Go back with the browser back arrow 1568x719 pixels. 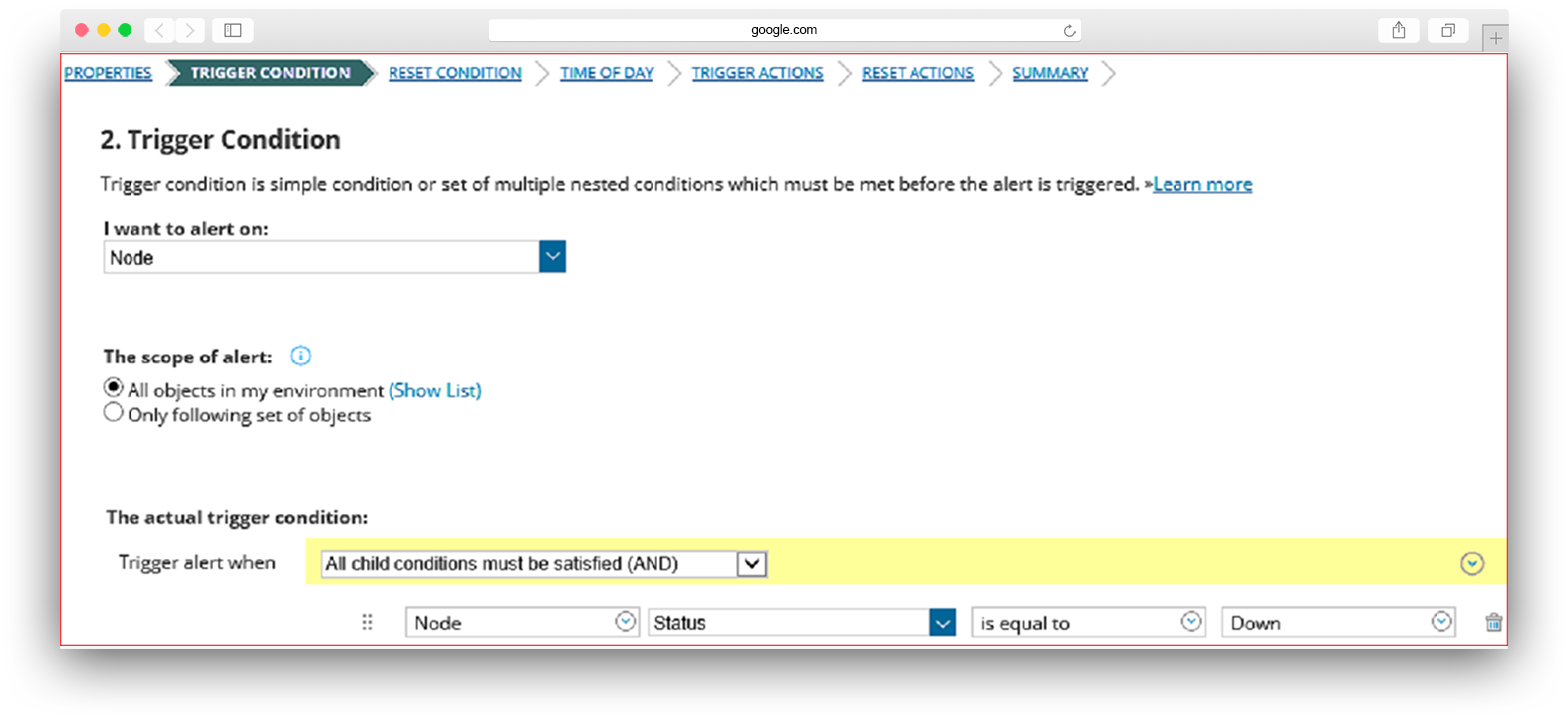[x=159, y=30]
